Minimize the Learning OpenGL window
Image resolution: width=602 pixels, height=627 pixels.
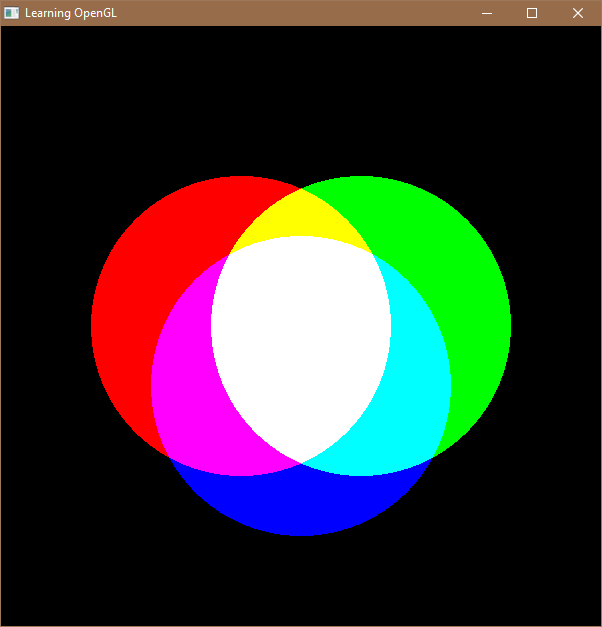[x=487, y=13]
